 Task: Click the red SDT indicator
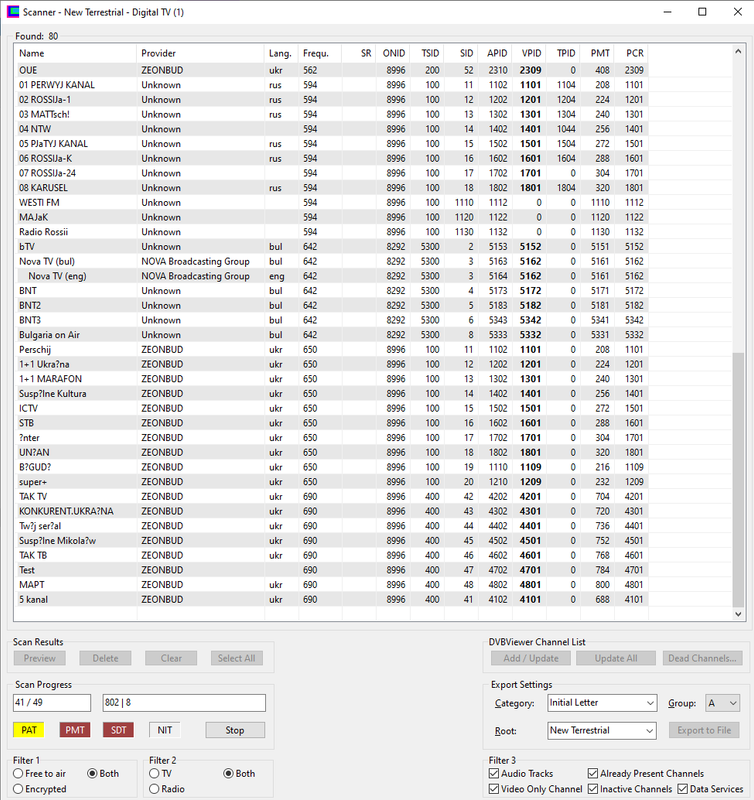pos(118,730)
